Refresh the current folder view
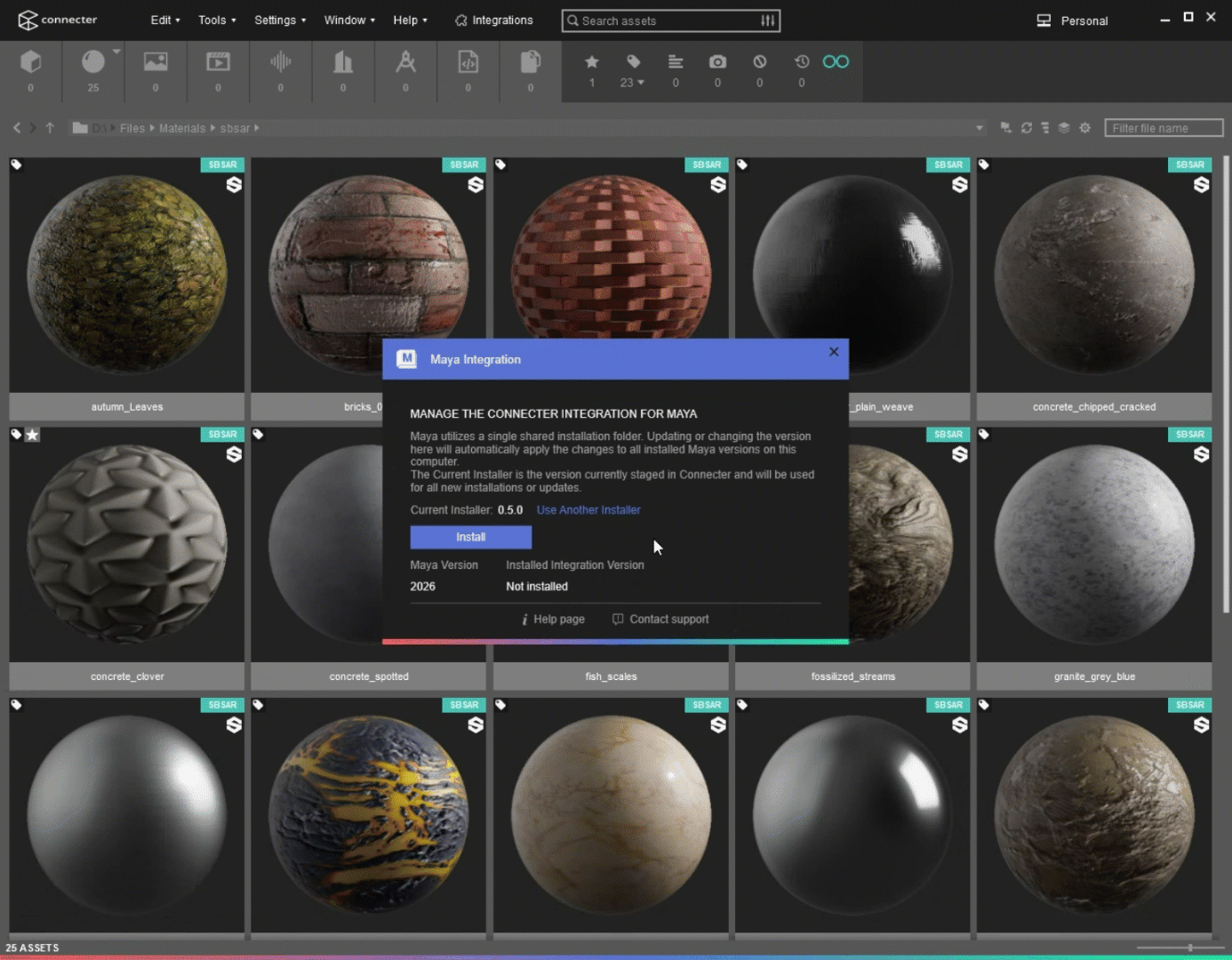 tap(1027, 128)
